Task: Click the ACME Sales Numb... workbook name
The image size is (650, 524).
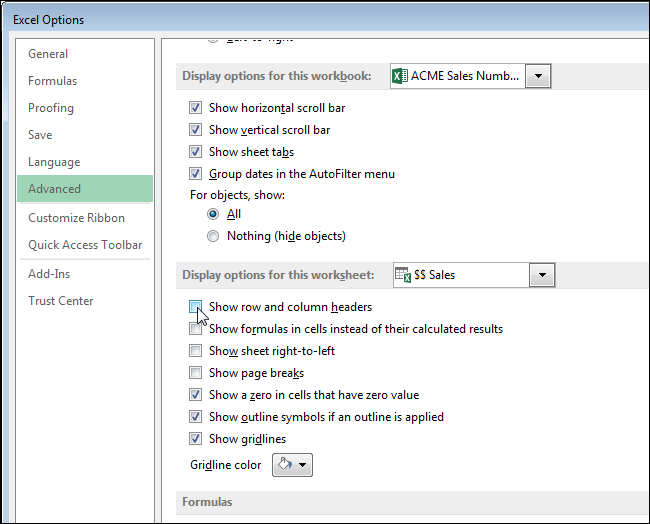Action: click(465, 76)
